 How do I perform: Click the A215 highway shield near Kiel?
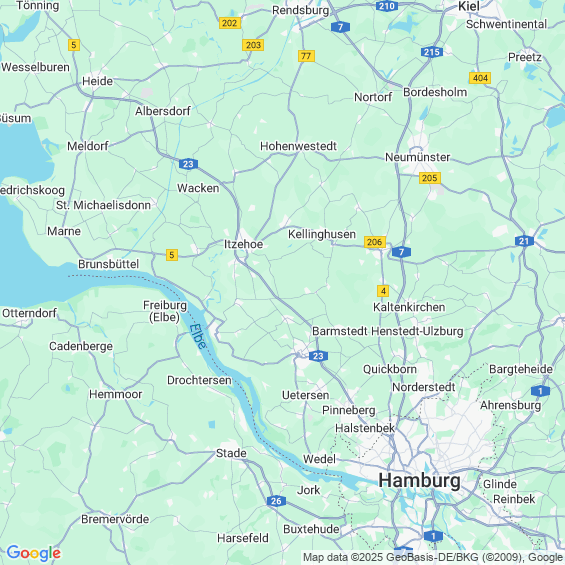(x=432, y=52)
